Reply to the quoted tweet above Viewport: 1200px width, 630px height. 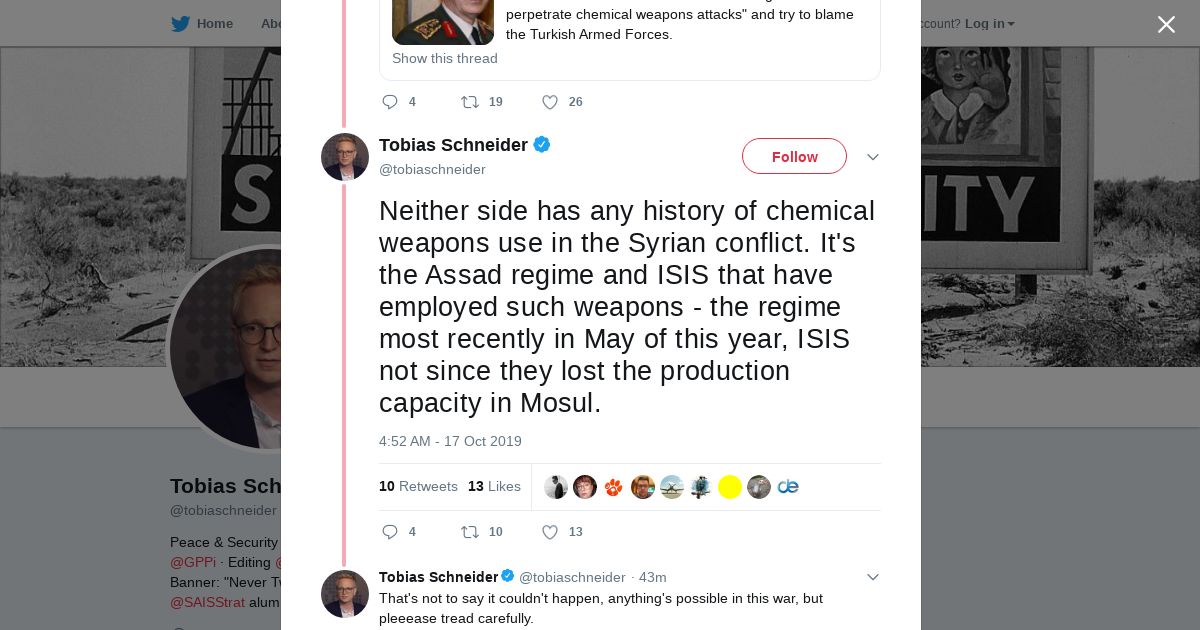coord(391,102)
